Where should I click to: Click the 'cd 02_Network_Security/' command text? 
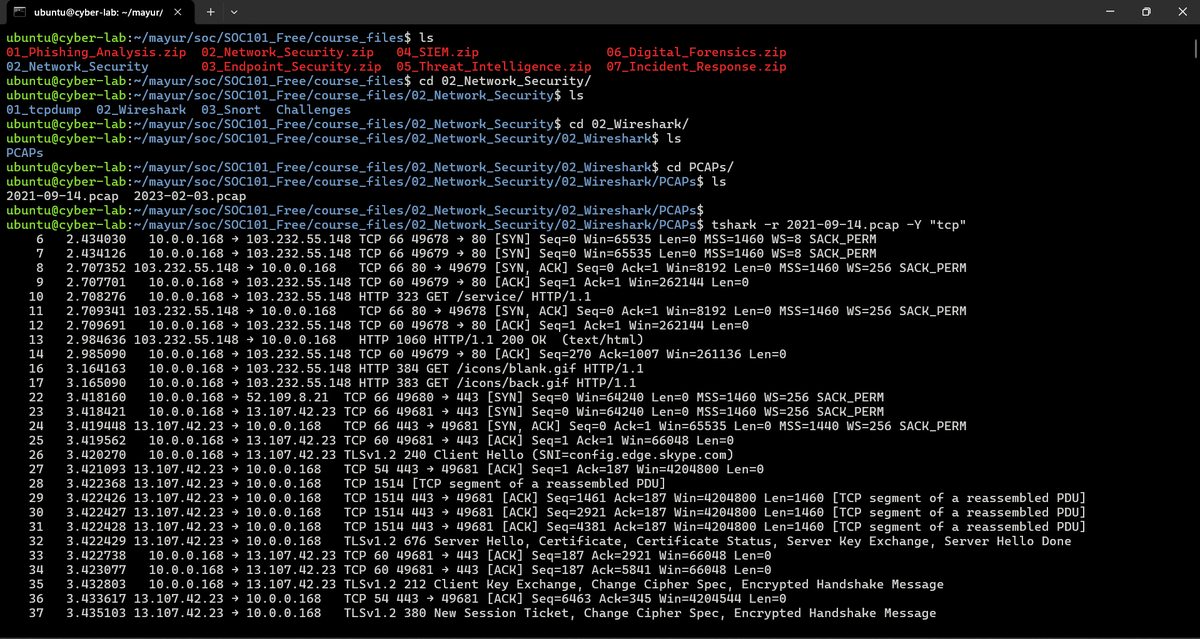505,80
